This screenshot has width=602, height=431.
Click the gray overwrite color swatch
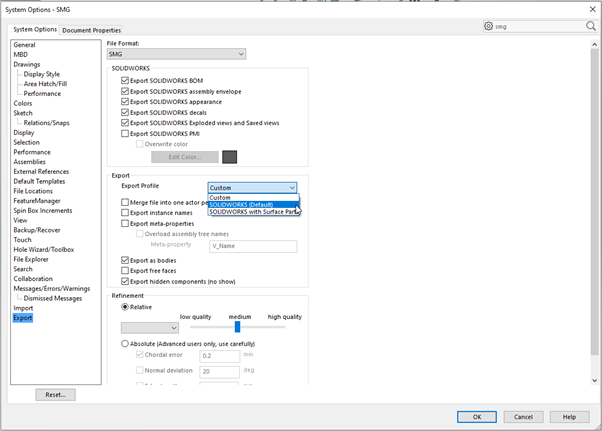pyautogui.click(x=230, y=157)
